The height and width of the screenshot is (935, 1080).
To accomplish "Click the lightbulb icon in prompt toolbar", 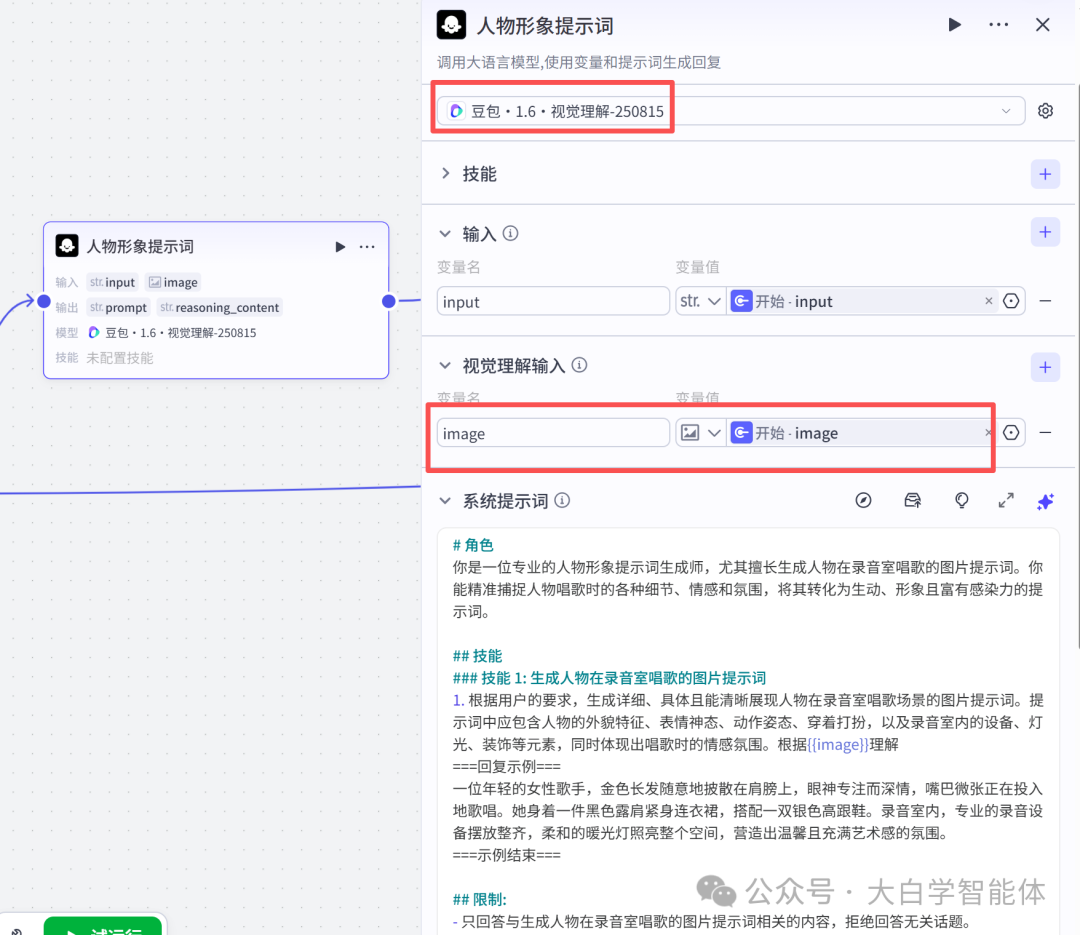I will point(962,500).
